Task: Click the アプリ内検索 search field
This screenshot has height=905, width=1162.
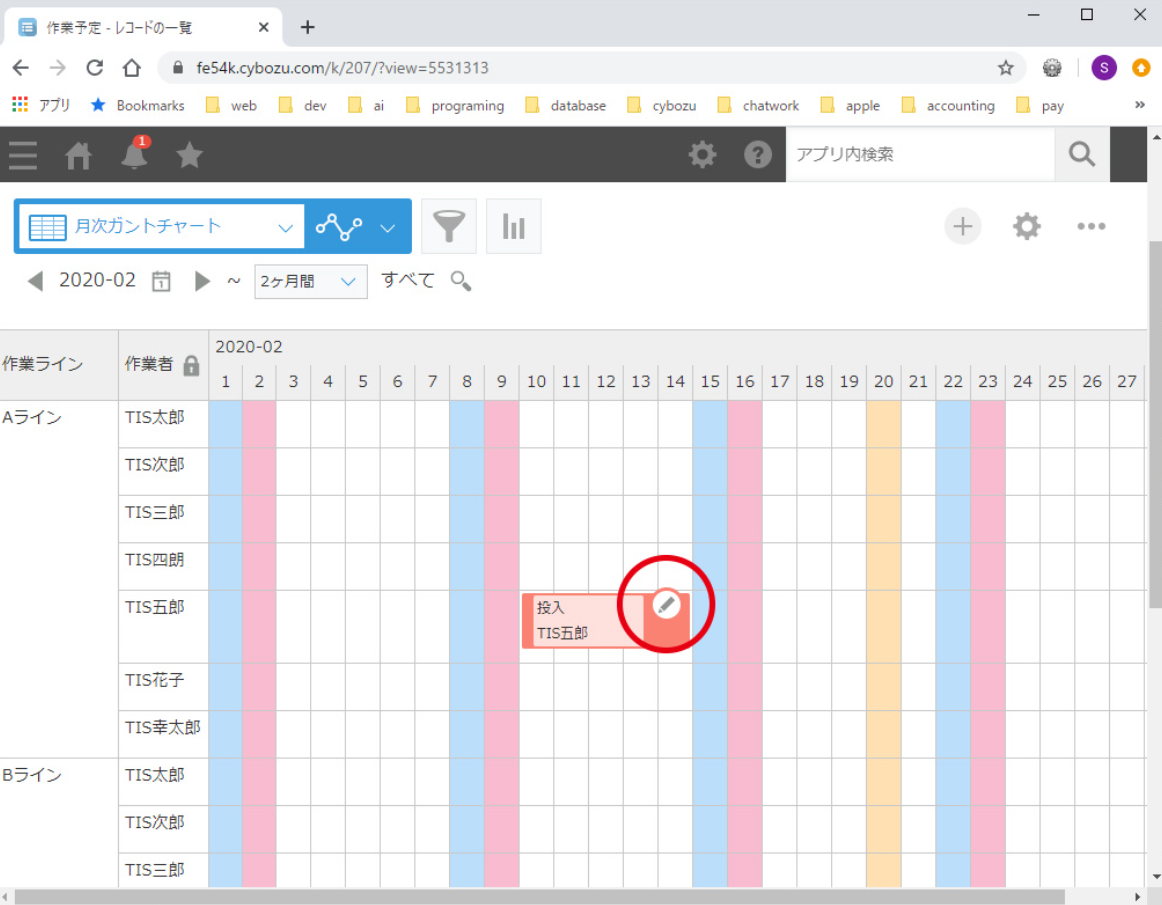Action: click(x=920, y=154)
